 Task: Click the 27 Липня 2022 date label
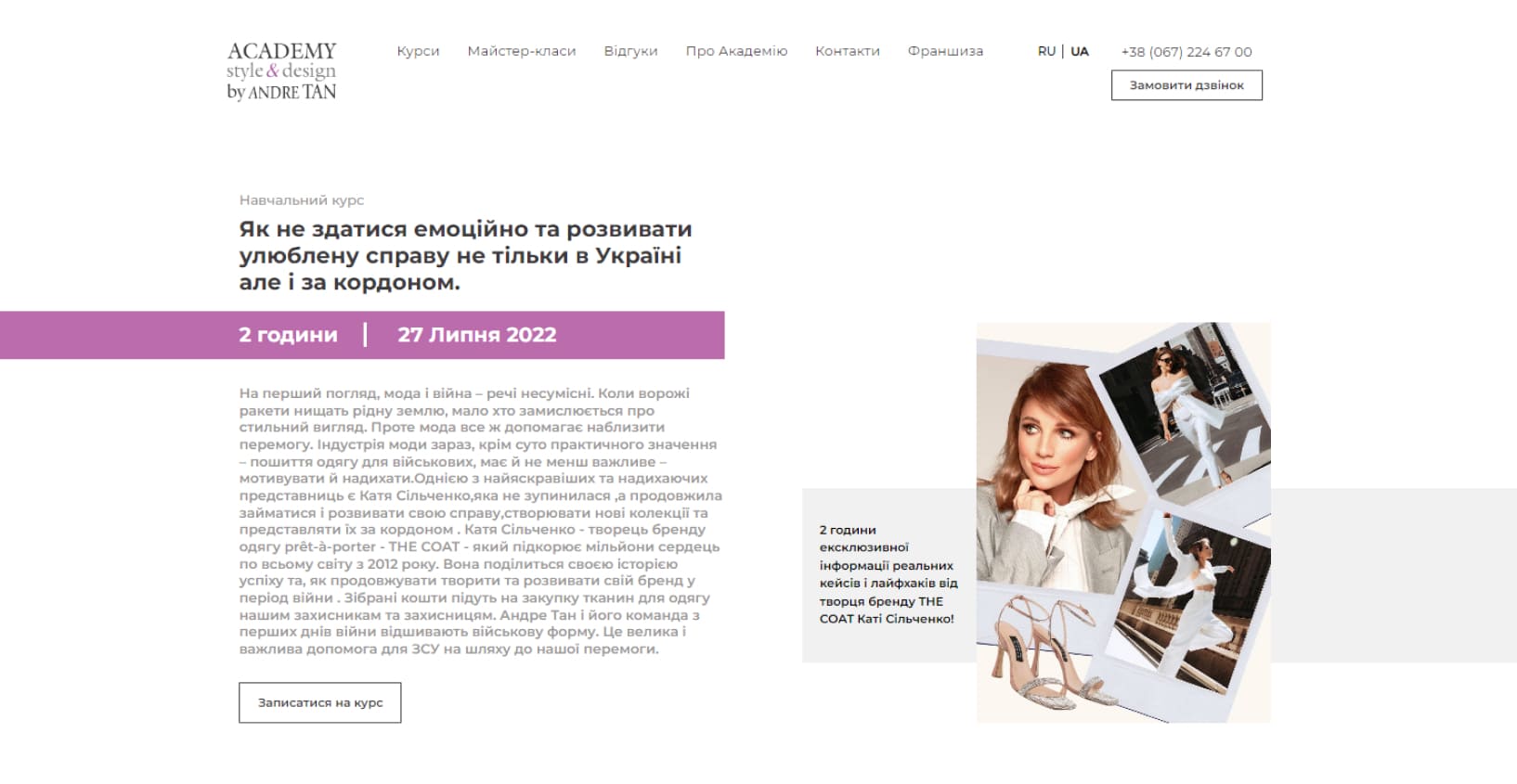tap(477, 335)
